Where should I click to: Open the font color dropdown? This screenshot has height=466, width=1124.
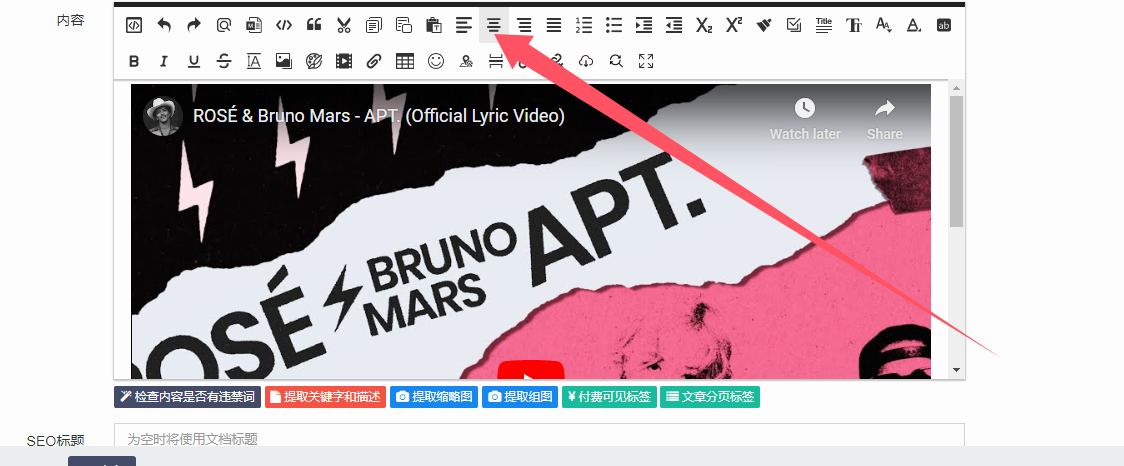[913, 26]
